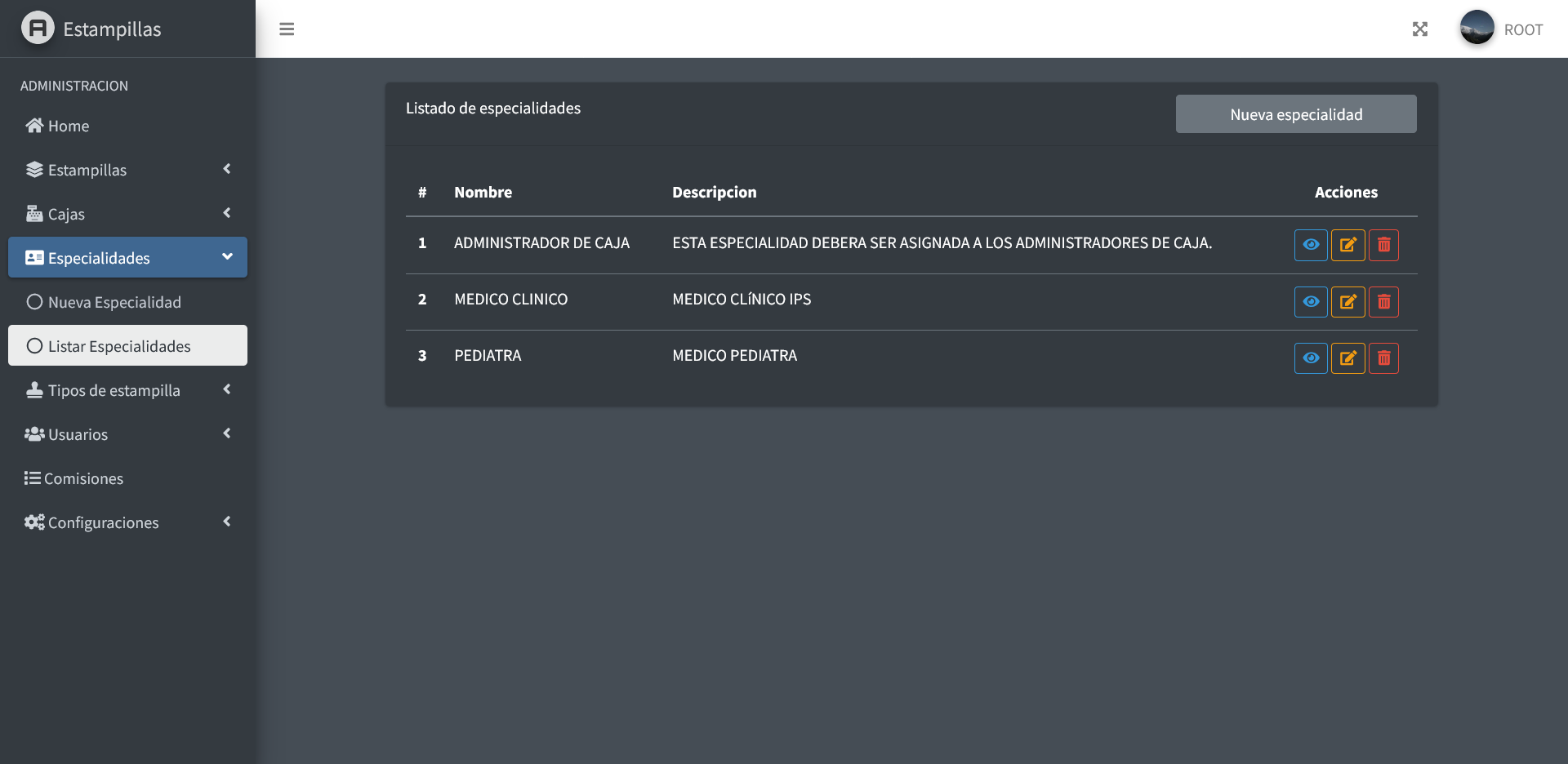The image size is (1568, 764).
Task: View ADMINISTRADOR DE CAJA details via eye icon
Action: tap(1311, 245)
